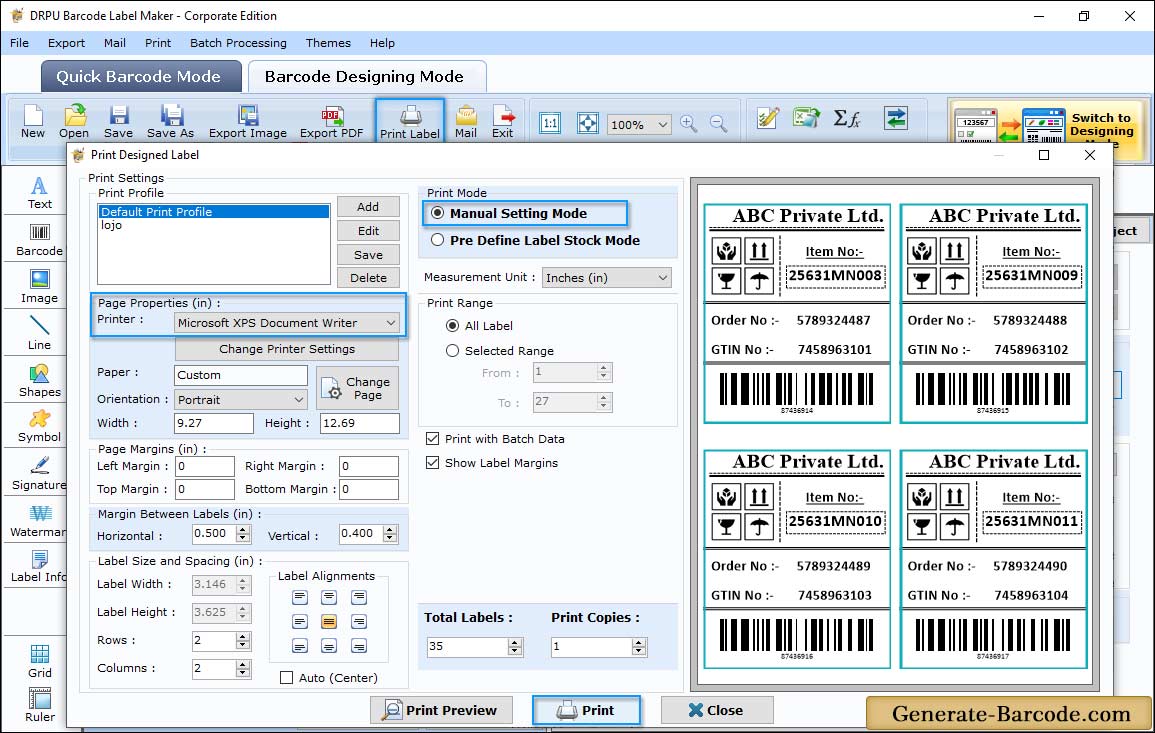
Task: Adjust the Columns spinner arrows
Action: [243, 668]
